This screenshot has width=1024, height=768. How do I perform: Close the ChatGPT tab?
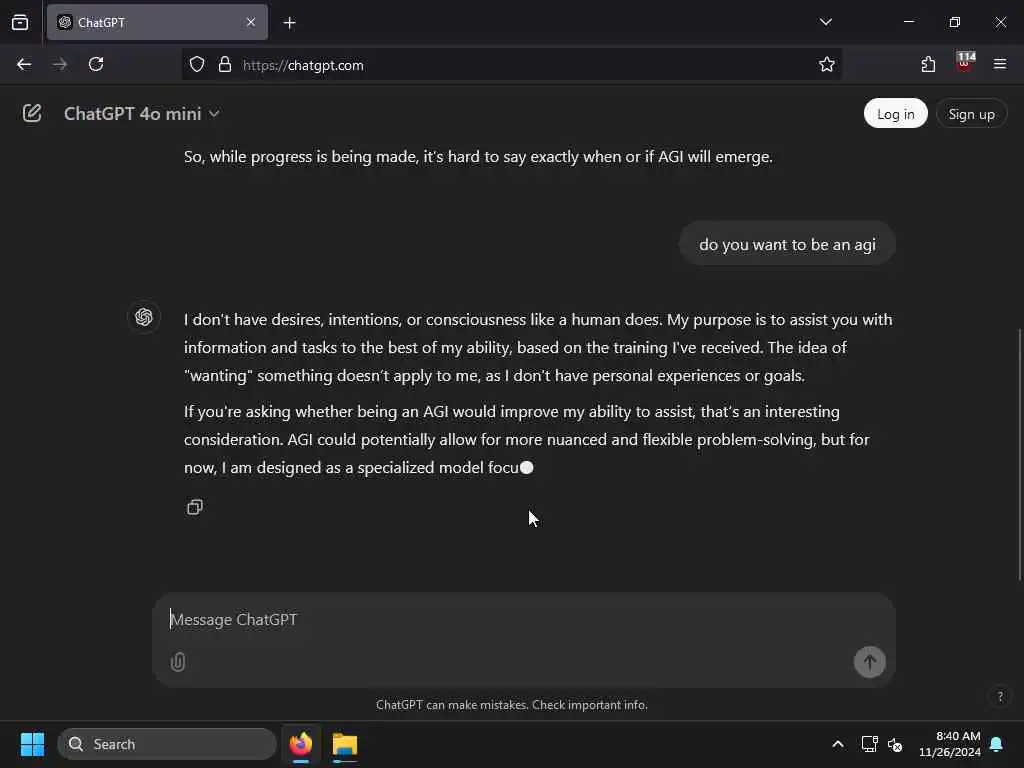pyautogui.click(x=251, y=22)
